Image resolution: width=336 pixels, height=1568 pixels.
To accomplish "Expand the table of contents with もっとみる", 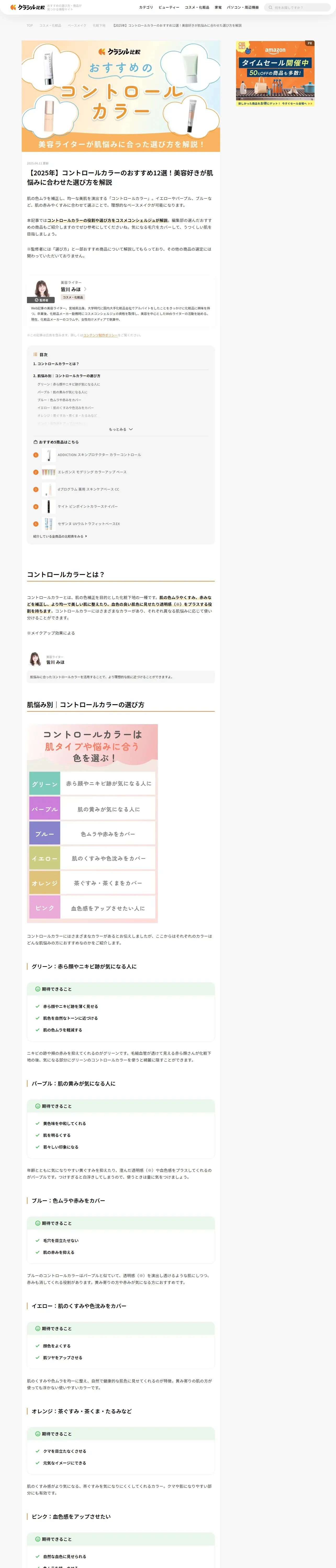I will [121, 429].
